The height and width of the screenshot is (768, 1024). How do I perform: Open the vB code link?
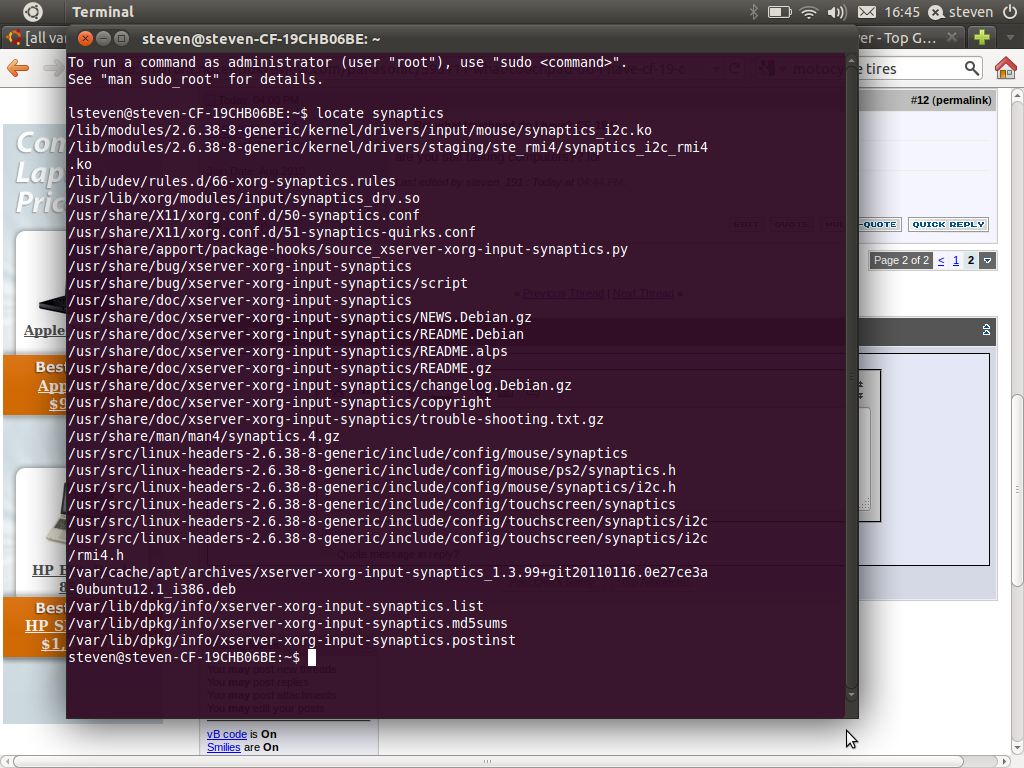tap(227, 734)
